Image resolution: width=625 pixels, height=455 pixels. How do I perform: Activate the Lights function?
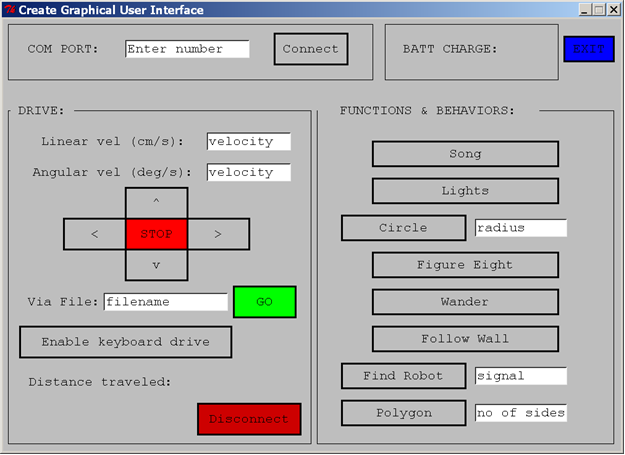tap(465, 191)
